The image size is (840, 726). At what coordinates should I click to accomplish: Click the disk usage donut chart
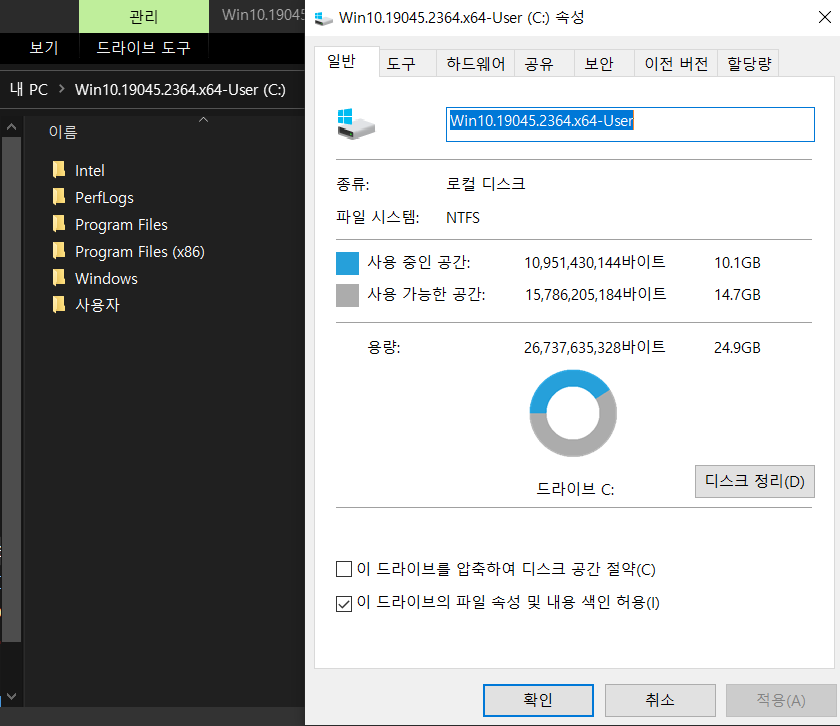[573, 413]
